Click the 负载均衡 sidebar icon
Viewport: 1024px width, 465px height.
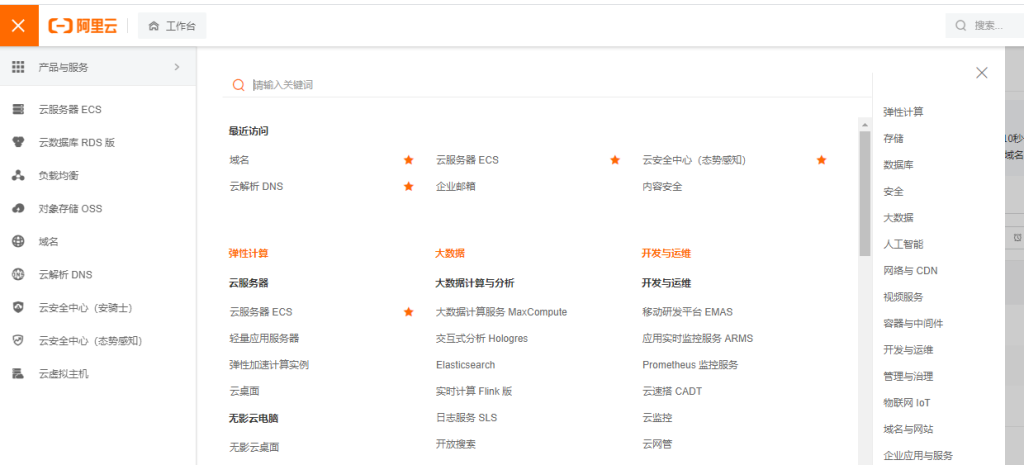coord(18,175)
